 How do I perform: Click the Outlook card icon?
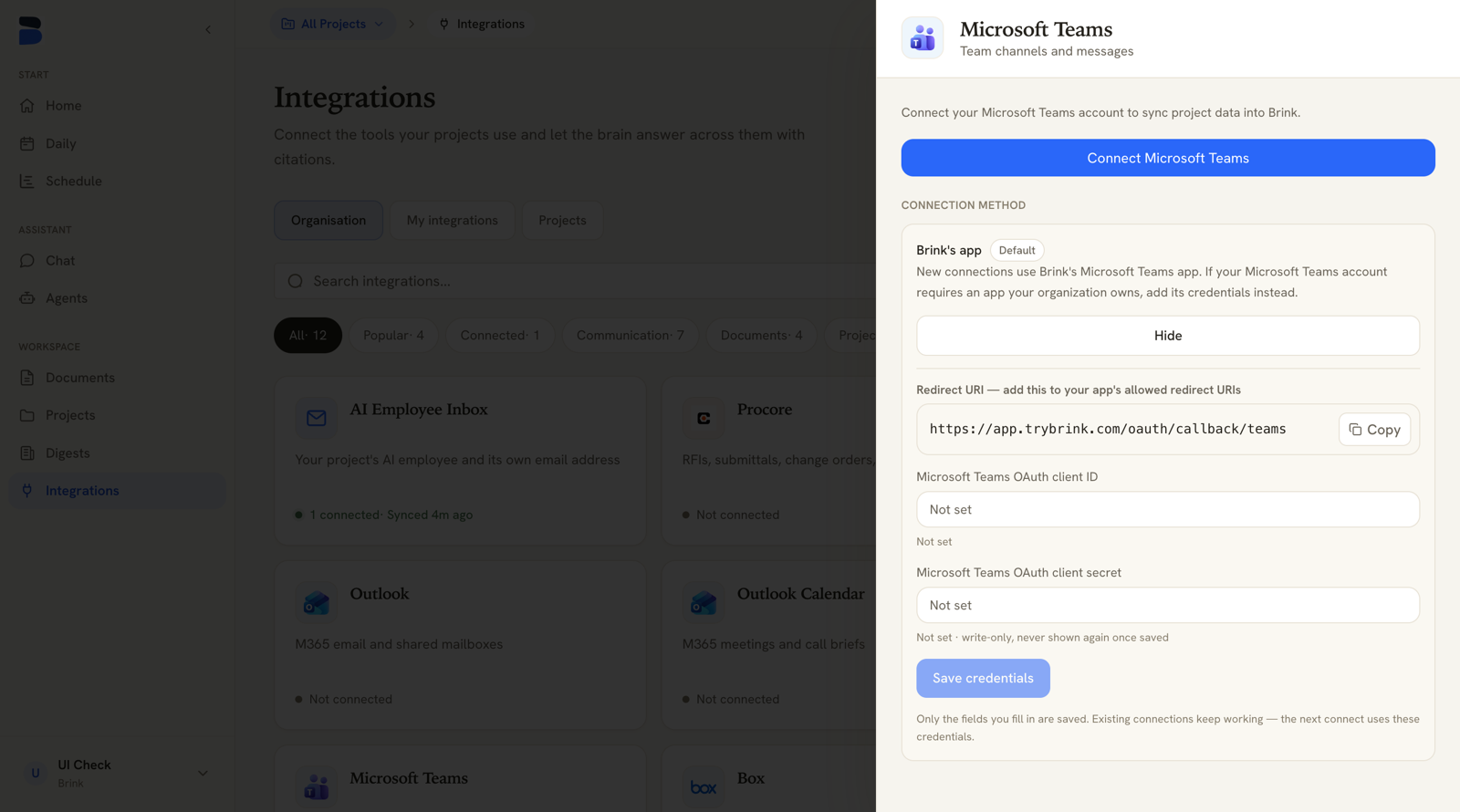click(x=317, y=602)
